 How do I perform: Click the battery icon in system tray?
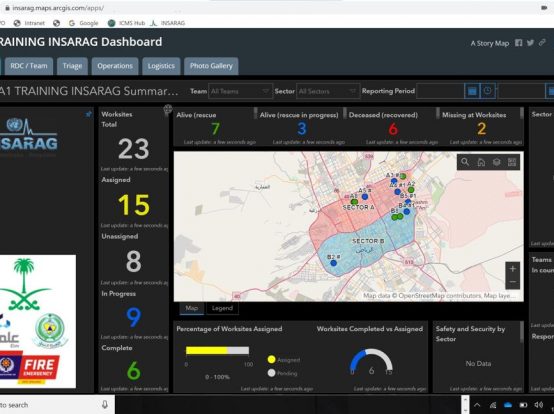point(523,405)
